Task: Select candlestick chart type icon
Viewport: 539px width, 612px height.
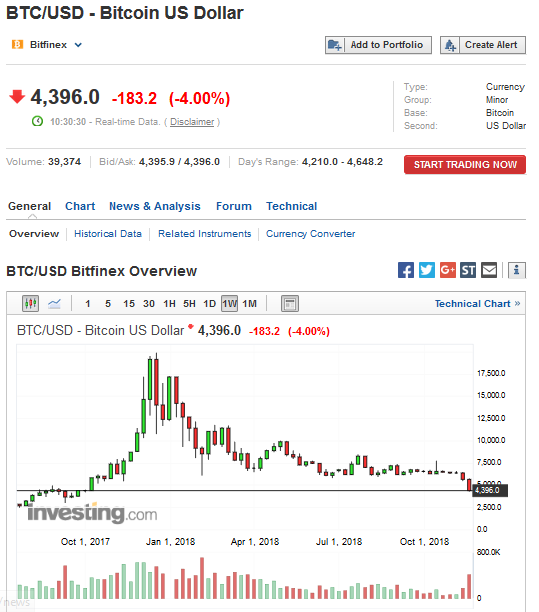Action: point(30,303)
